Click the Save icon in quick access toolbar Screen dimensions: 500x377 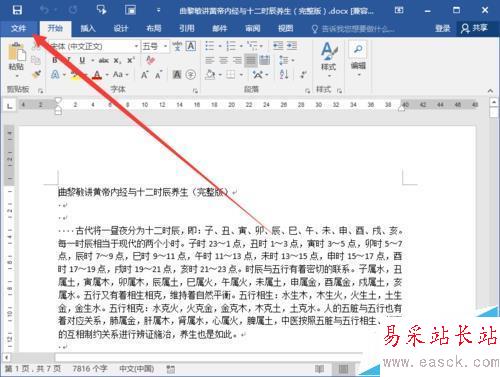point(17,10)
